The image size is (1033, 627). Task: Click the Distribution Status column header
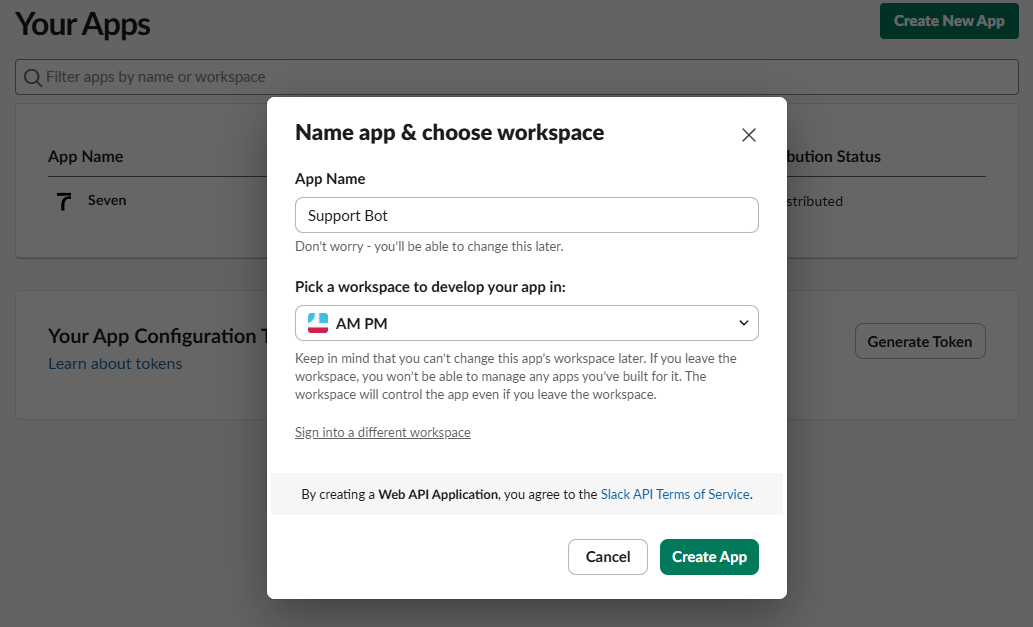(x=833, y=156)
